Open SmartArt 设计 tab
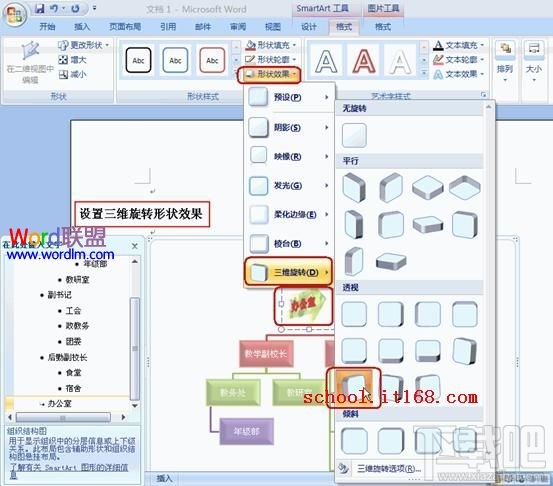 [309, 27]
